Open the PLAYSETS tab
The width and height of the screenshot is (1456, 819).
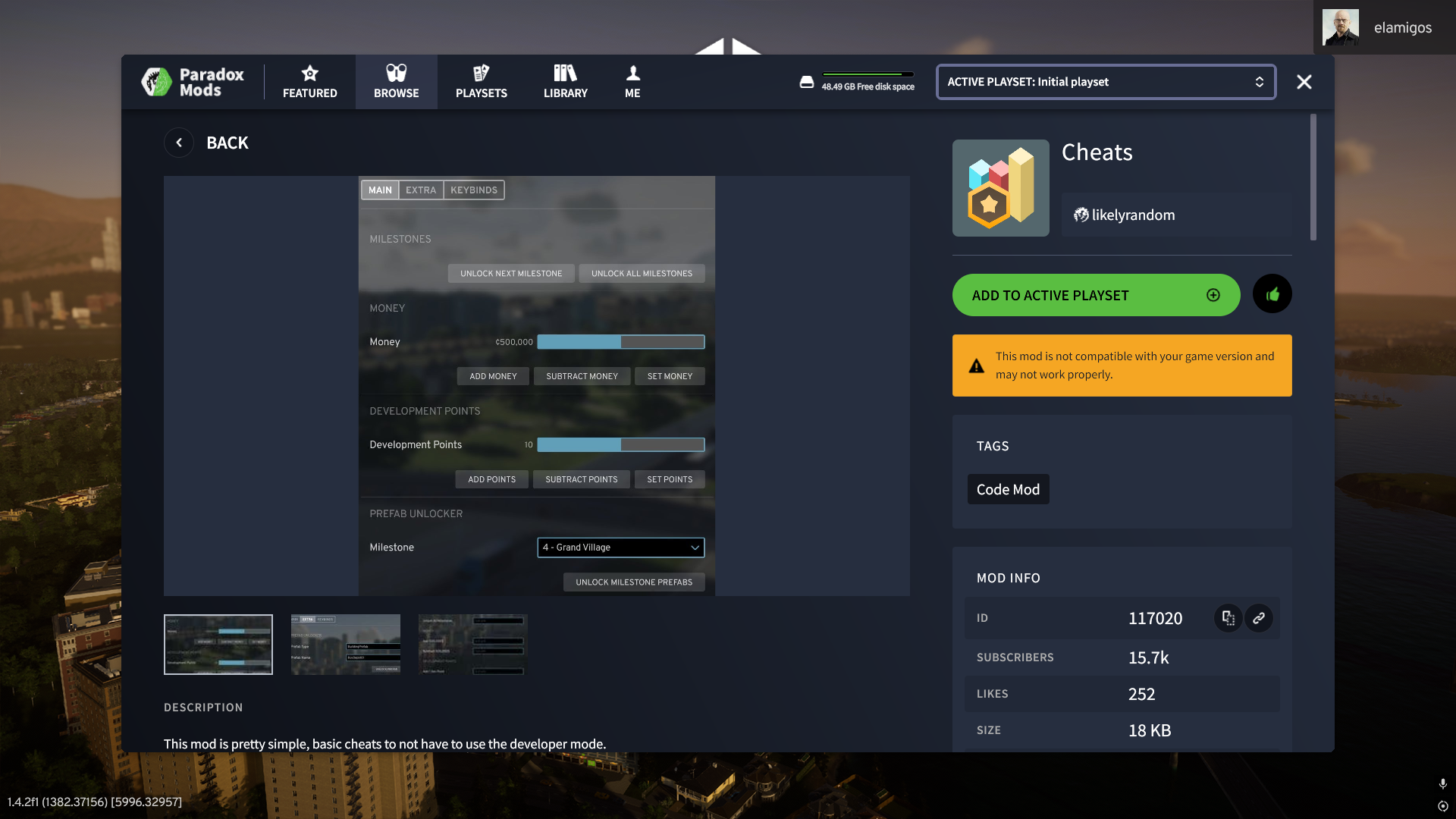[x=482, y=82]
